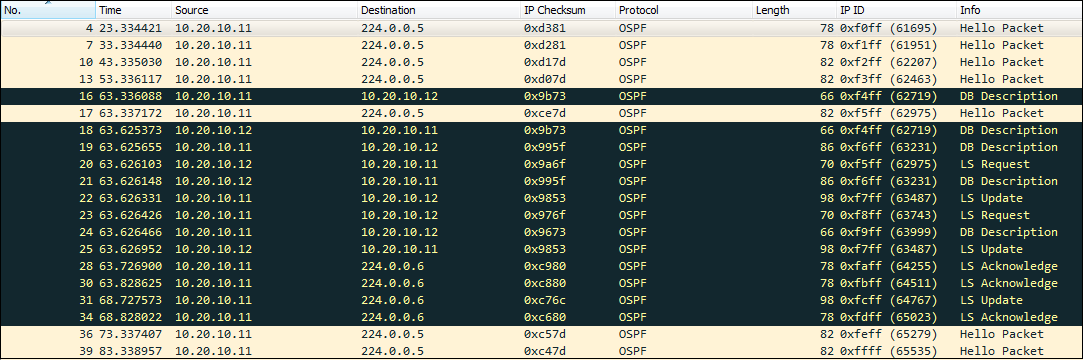Viewport: 1083px width, 360px height.
Task: Select the packet at time 73.337407
Action: pyautogui.click(x=542, y=334)
